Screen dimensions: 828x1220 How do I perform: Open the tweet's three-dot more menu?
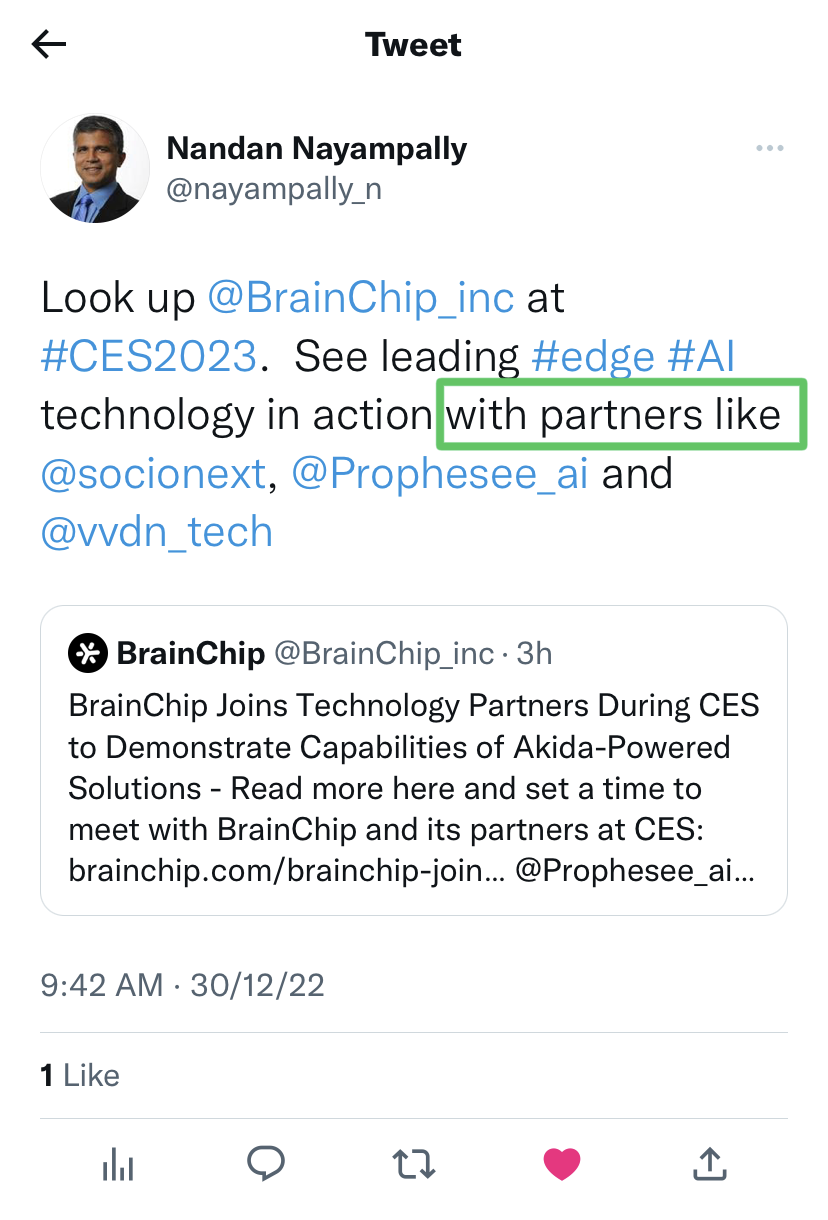pos(769,149)
